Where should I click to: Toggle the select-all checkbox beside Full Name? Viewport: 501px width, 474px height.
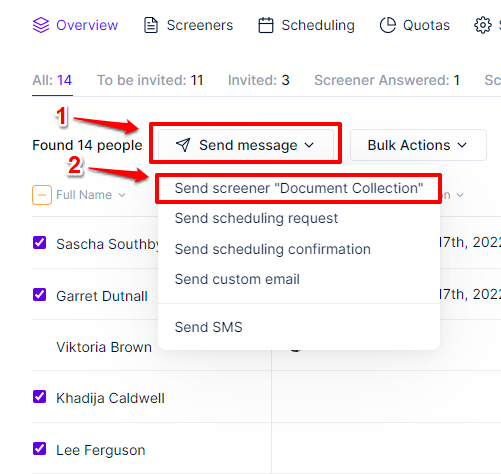pyautogui.click(x=42, y=195)
